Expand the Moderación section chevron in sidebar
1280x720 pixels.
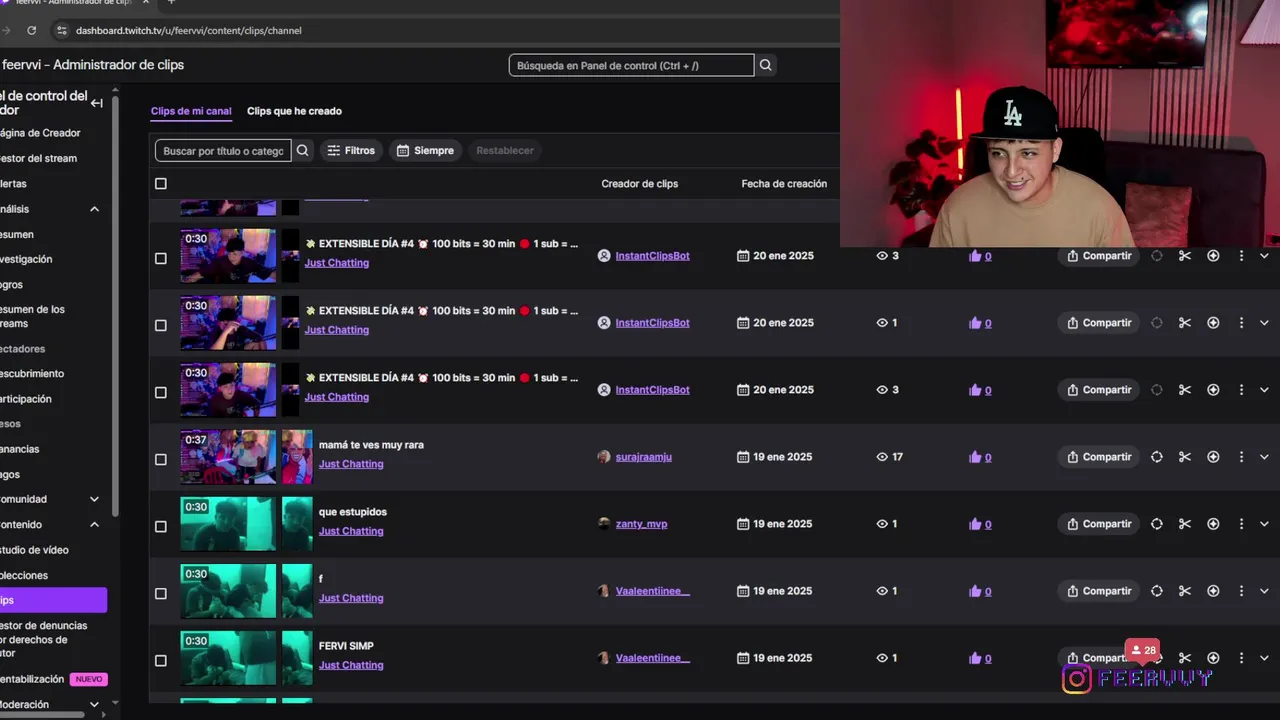click(x=95, y=705)
